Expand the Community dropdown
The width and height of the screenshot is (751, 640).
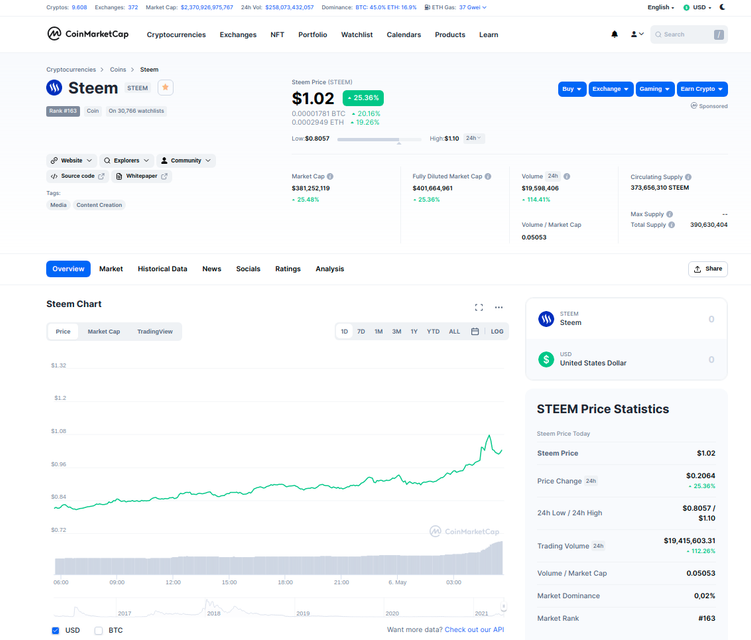click(186, 160)
